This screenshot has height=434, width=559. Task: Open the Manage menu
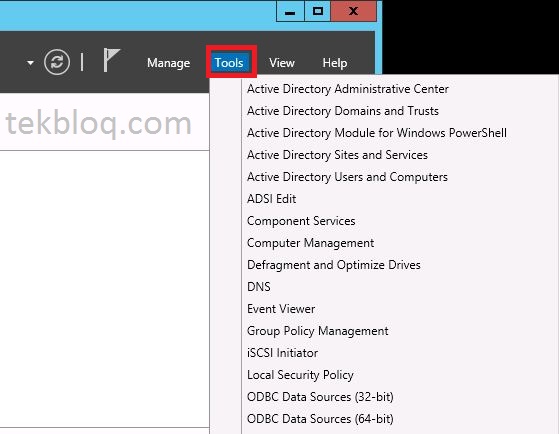(x=168, y=63)
